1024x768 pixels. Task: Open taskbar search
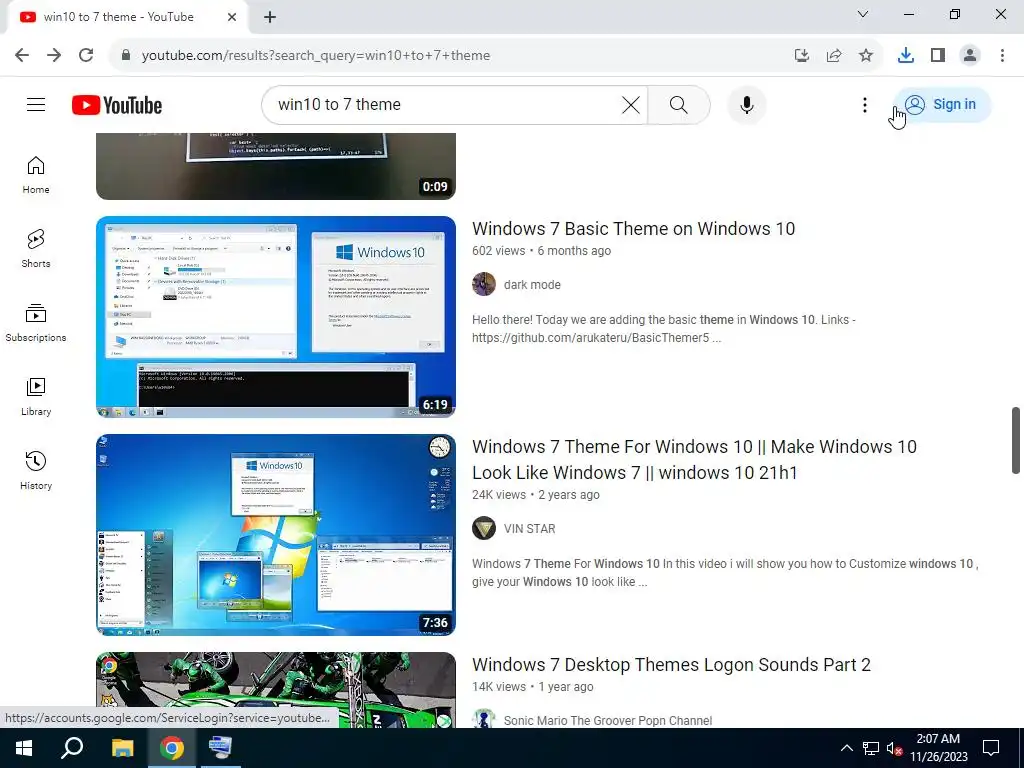[72, 748]
